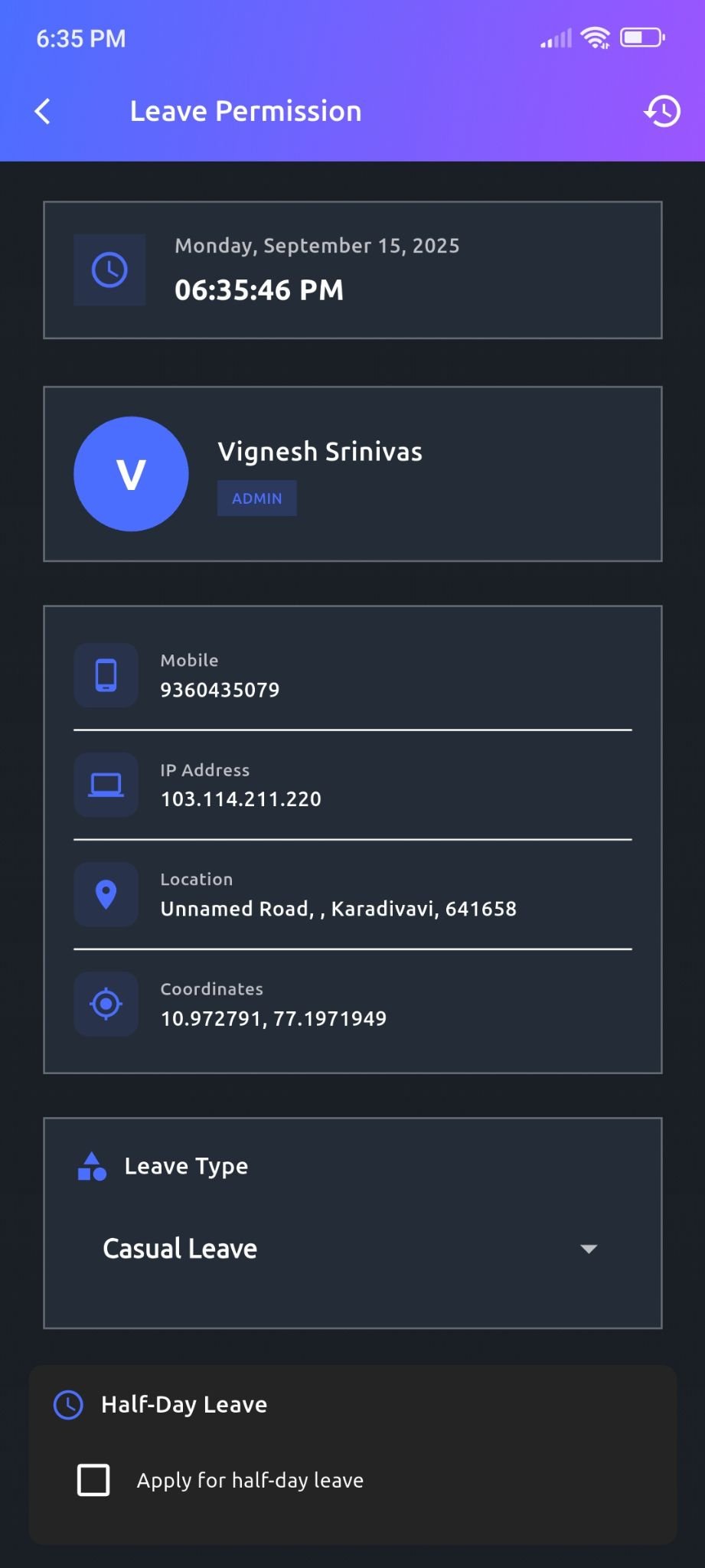Tap the mobile number 9360435079
Image resolution: width=705 pixels, height=1568 pixels.
tap(220, 690)
